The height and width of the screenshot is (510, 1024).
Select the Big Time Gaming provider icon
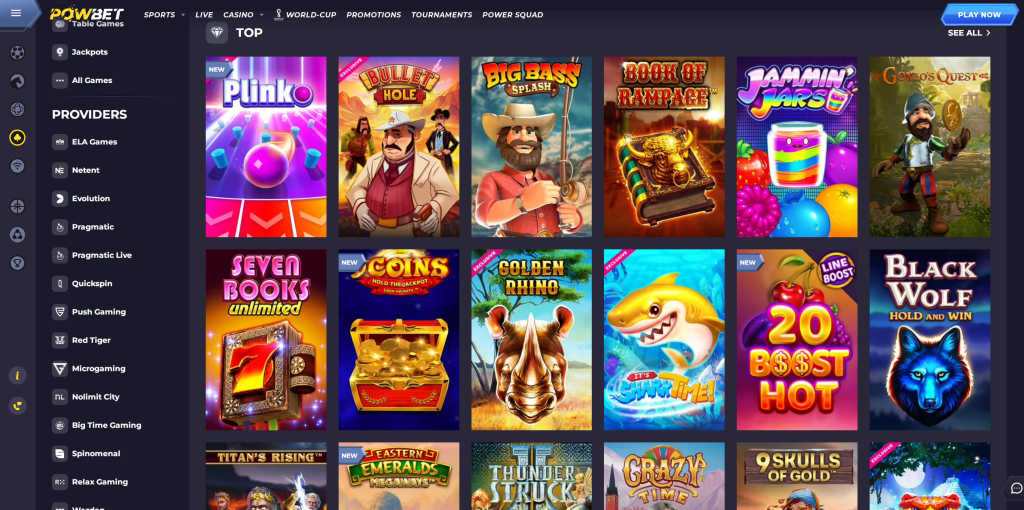coord(60,425)
